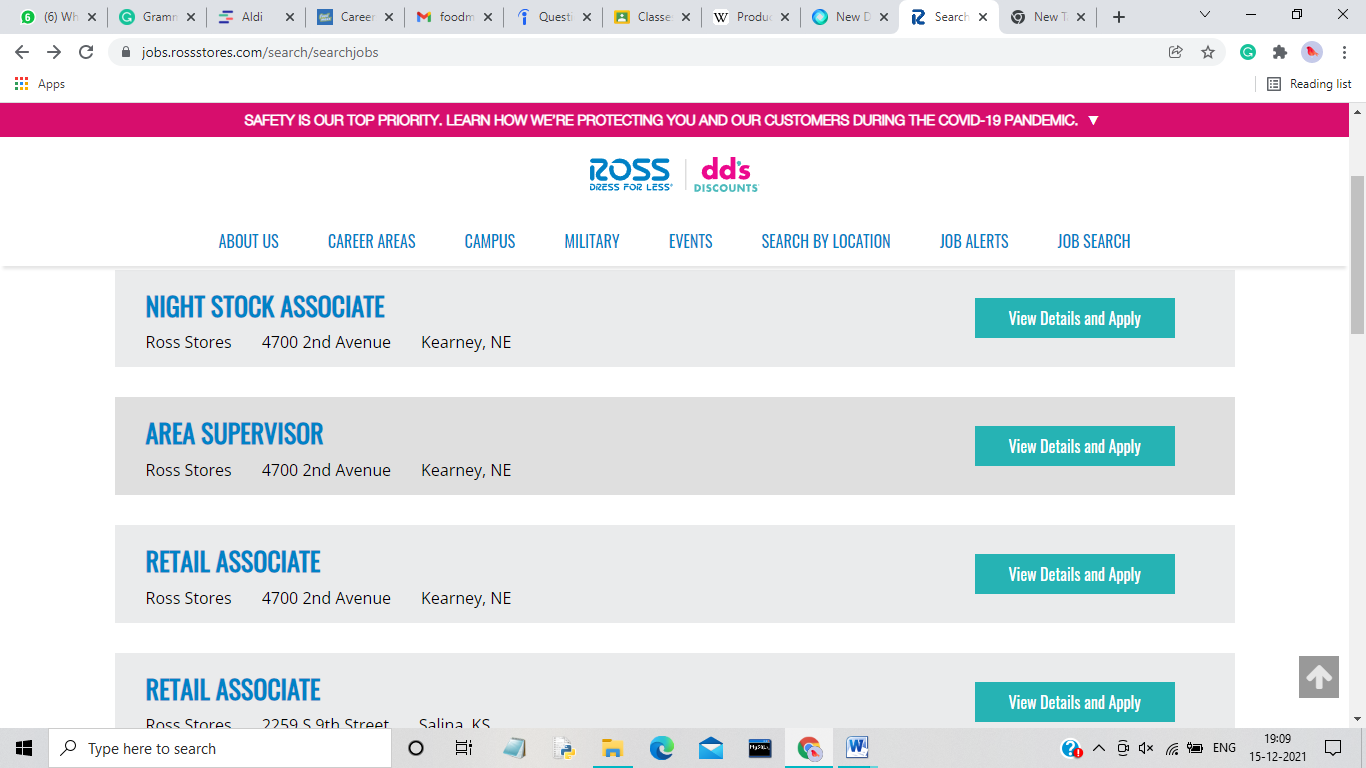Viewport: 1366px width, 768px height.
Task: Open the volume control in system tray
Action: pos(1146,748)
